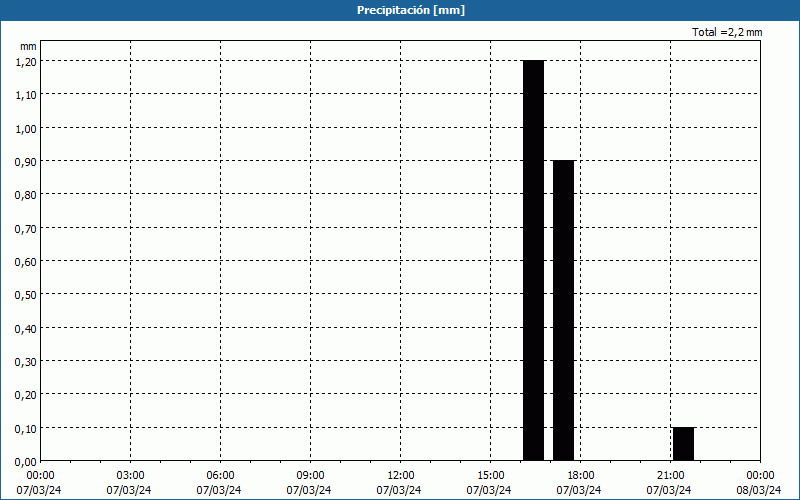Select the precipitation bar reaching 0,90 mm
The width and height of the screenshot is (800, 500).
click(564, 311)
